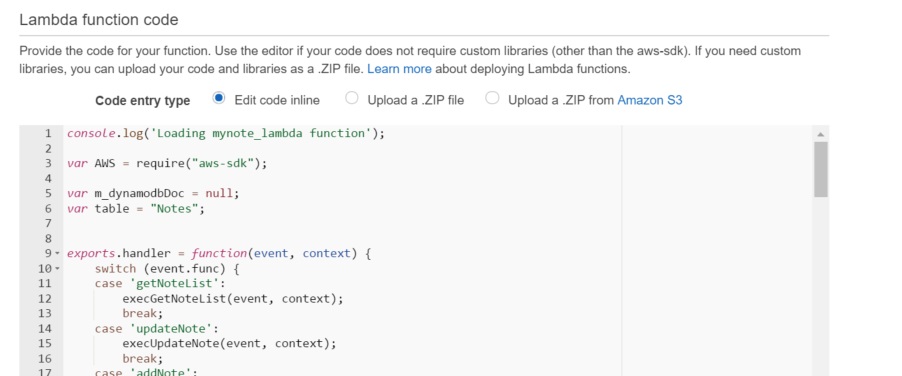The width and height of the screenshot is (902, 376).
Task: Select Upload a .ZIP from Amazon S3 radio
Action: tap(492, 98)
